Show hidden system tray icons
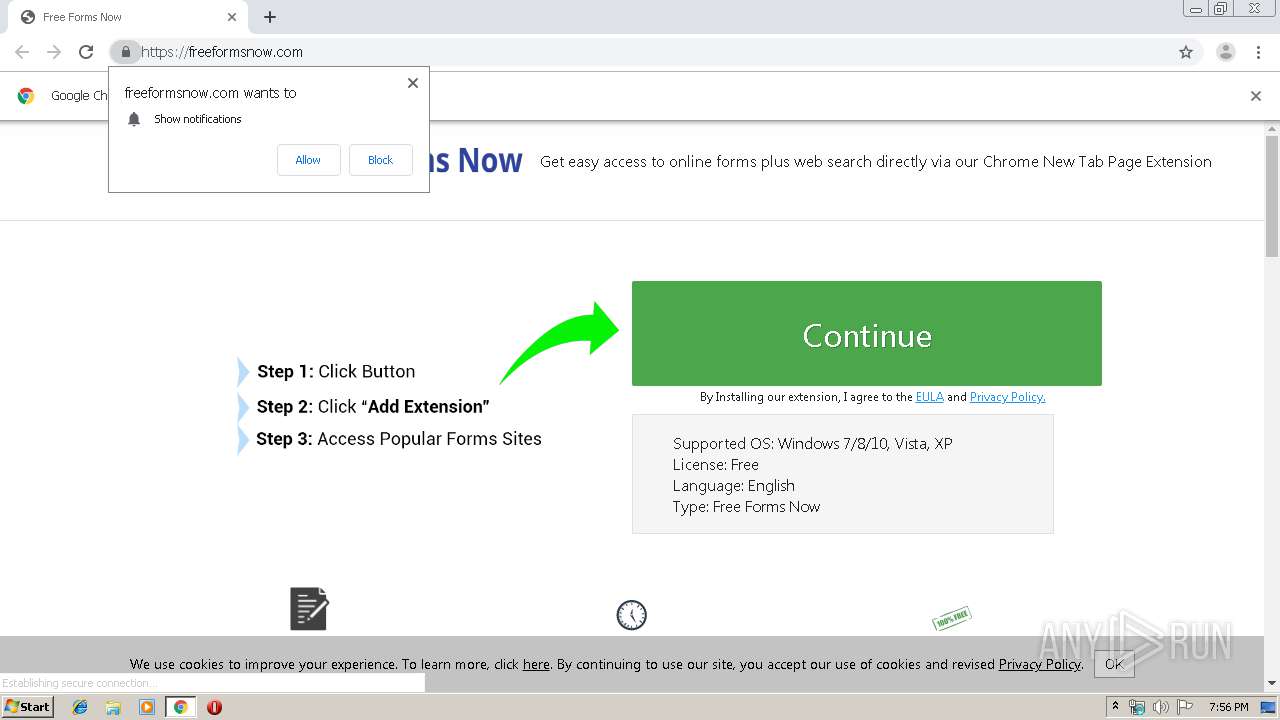 pyautogui.click(x=1115, y=707)
